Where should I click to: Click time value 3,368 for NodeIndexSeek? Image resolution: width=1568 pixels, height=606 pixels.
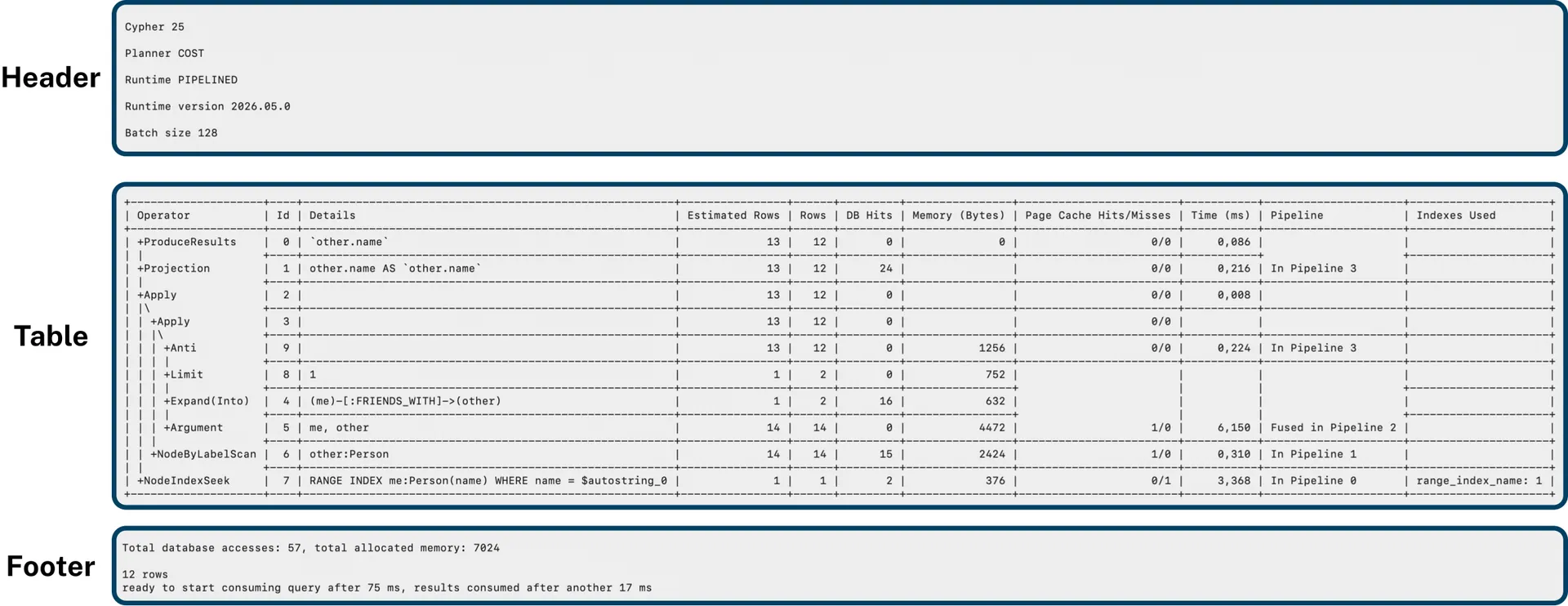[x=1234, y=481]
